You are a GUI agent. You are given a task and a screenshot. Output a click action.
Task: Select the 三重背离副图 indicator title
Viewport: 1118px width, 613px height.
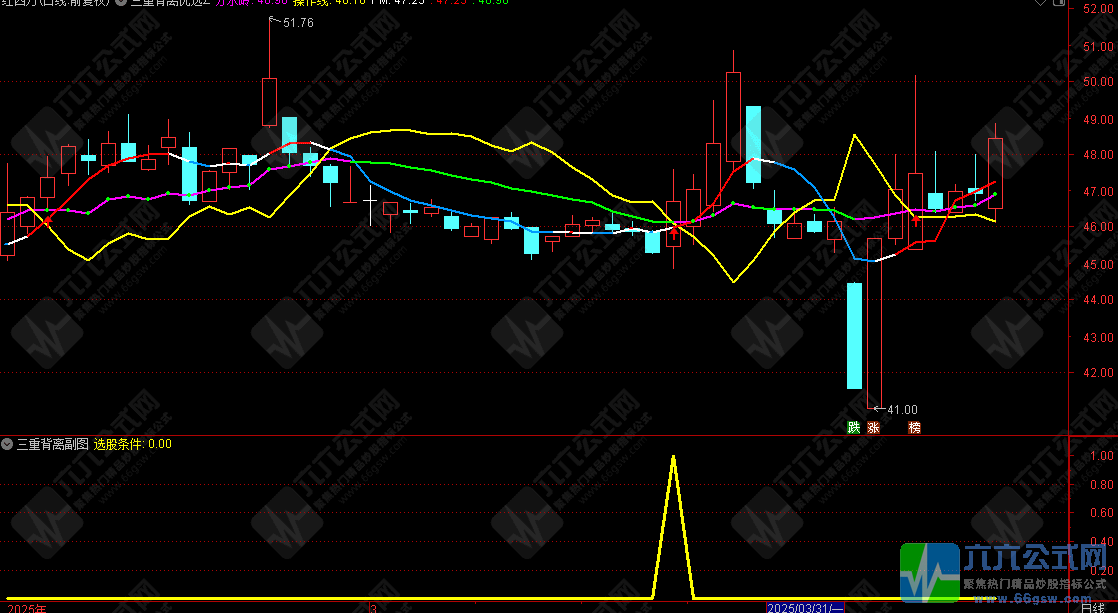[x=52, y=444]
